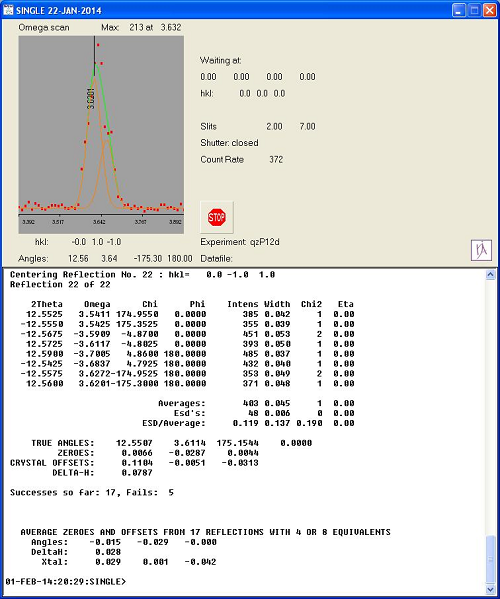Click the Count Rate value 372
Screen dimensions: 500x599
(x=276, y=159)
